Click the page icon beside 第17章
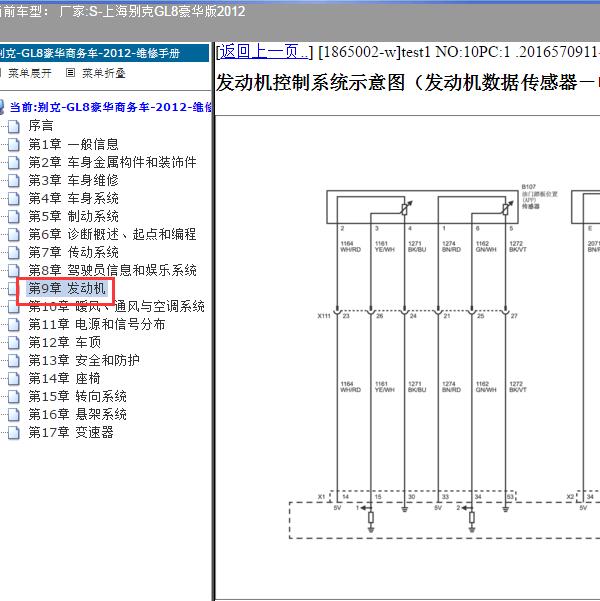This screenshot has height=601, width=600. [x=13, y=433]
